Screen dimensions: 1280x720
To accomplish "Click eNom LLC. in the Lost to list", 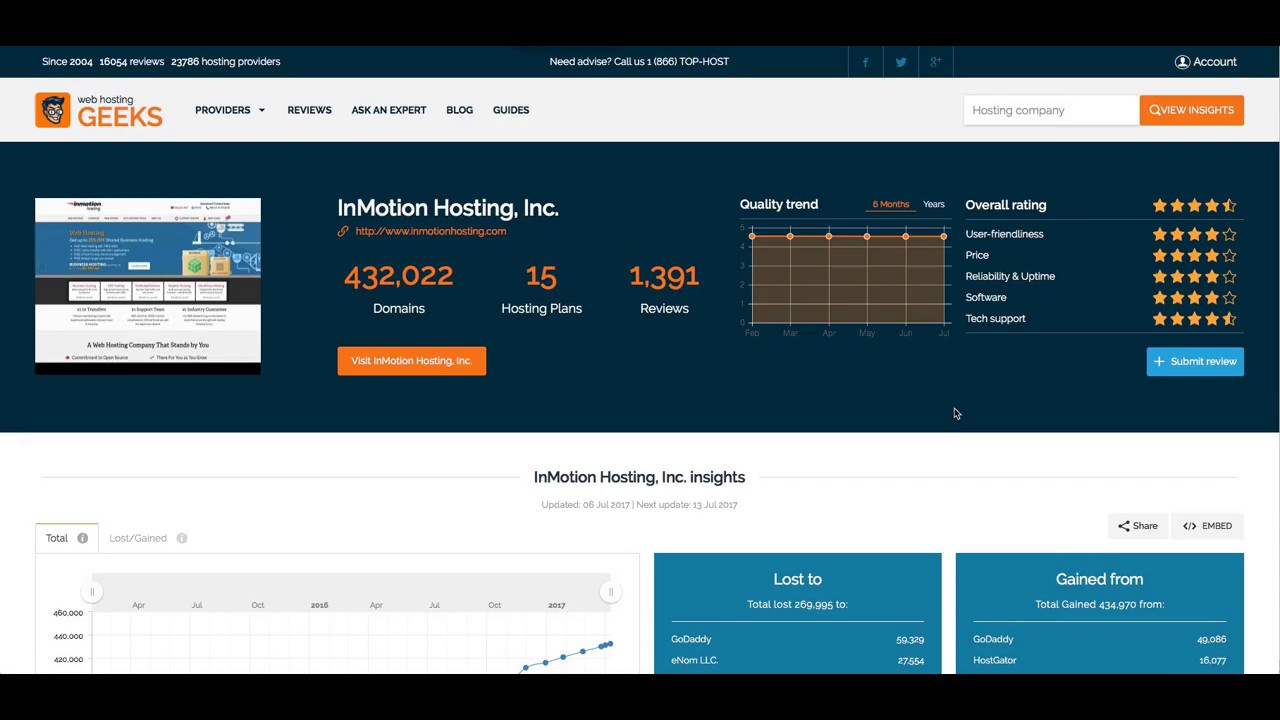I will coord(695,660).
